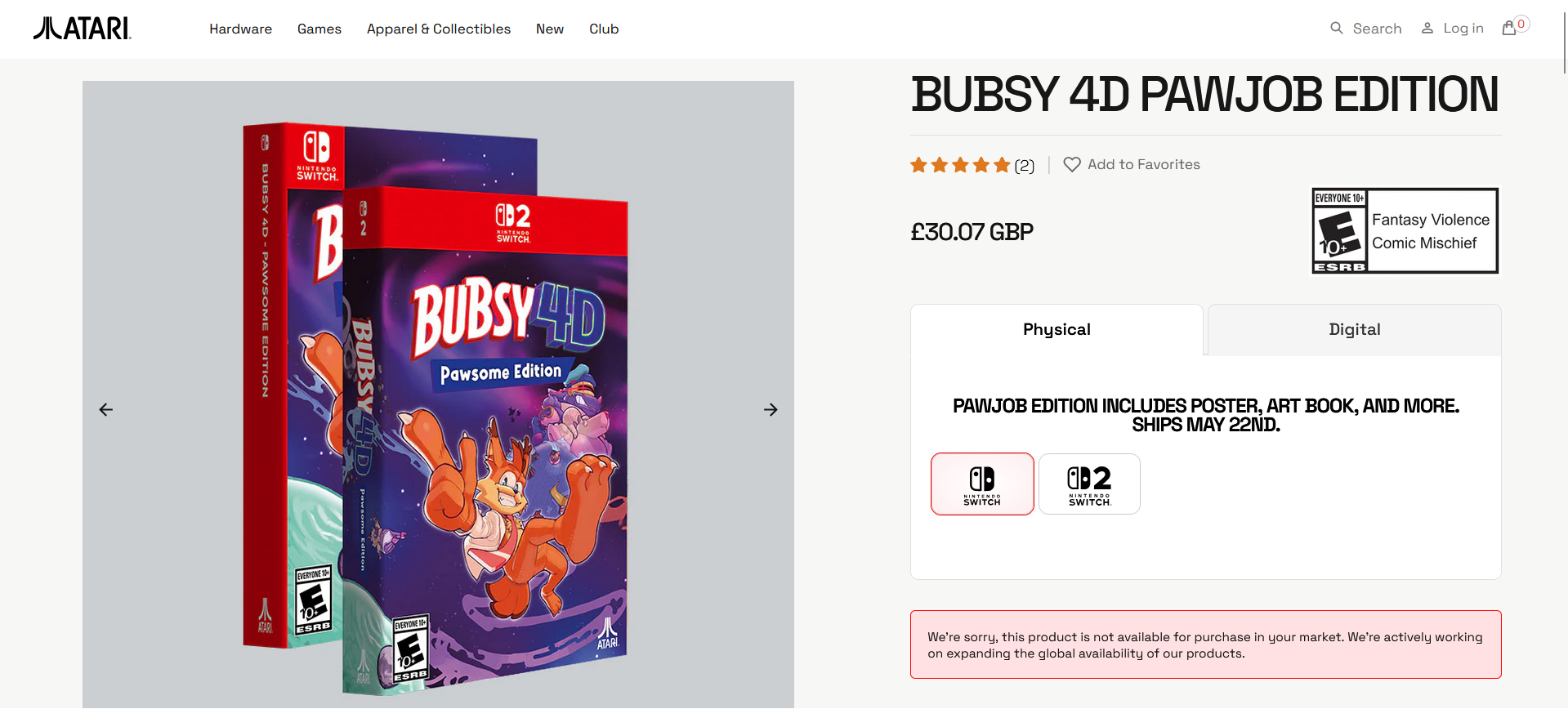Open Apparel & Collectibles menu
The image size is (1568, 709).
[x=439, y=29]
